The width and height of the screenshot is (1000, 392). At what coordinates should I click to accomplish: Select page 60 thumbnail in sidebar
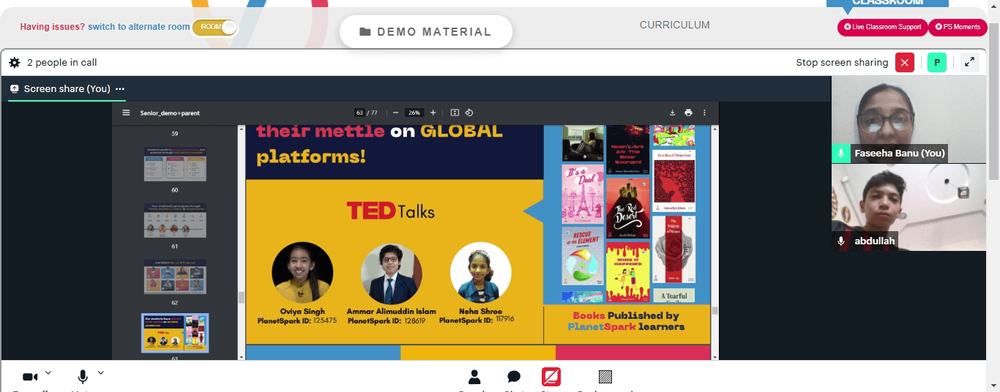point(175,164)
